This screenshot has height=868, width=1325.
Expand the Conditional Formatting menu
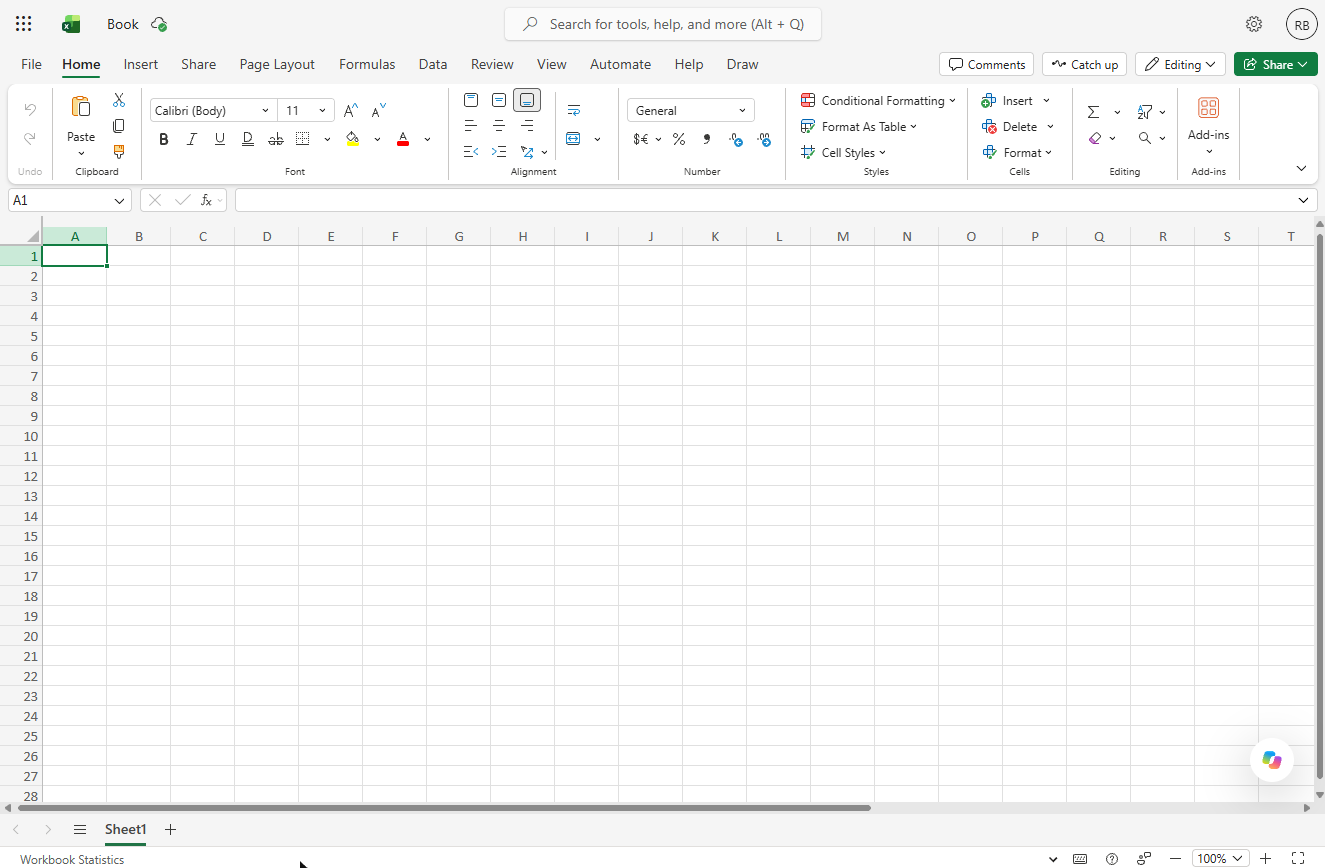coord(878,100)
